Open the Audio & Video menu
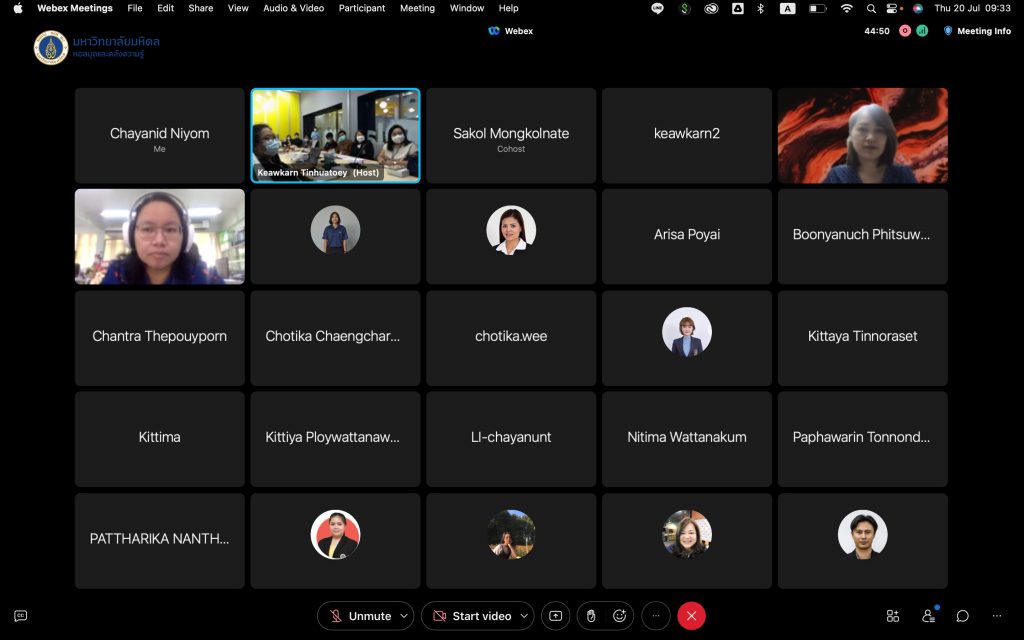Screen dimensions: 1024x640 [x=293, y=8]
